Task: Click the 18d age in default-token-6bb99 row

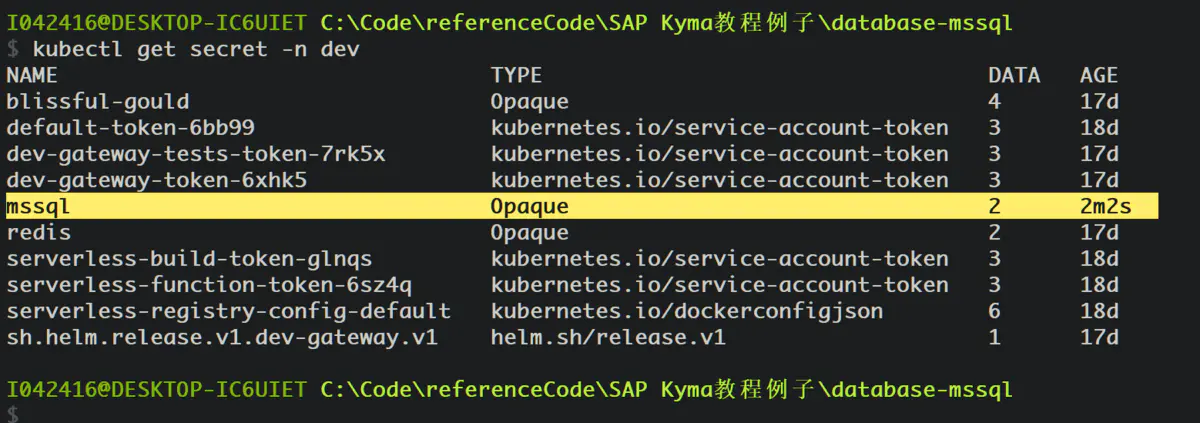Action: [1099, 127]
